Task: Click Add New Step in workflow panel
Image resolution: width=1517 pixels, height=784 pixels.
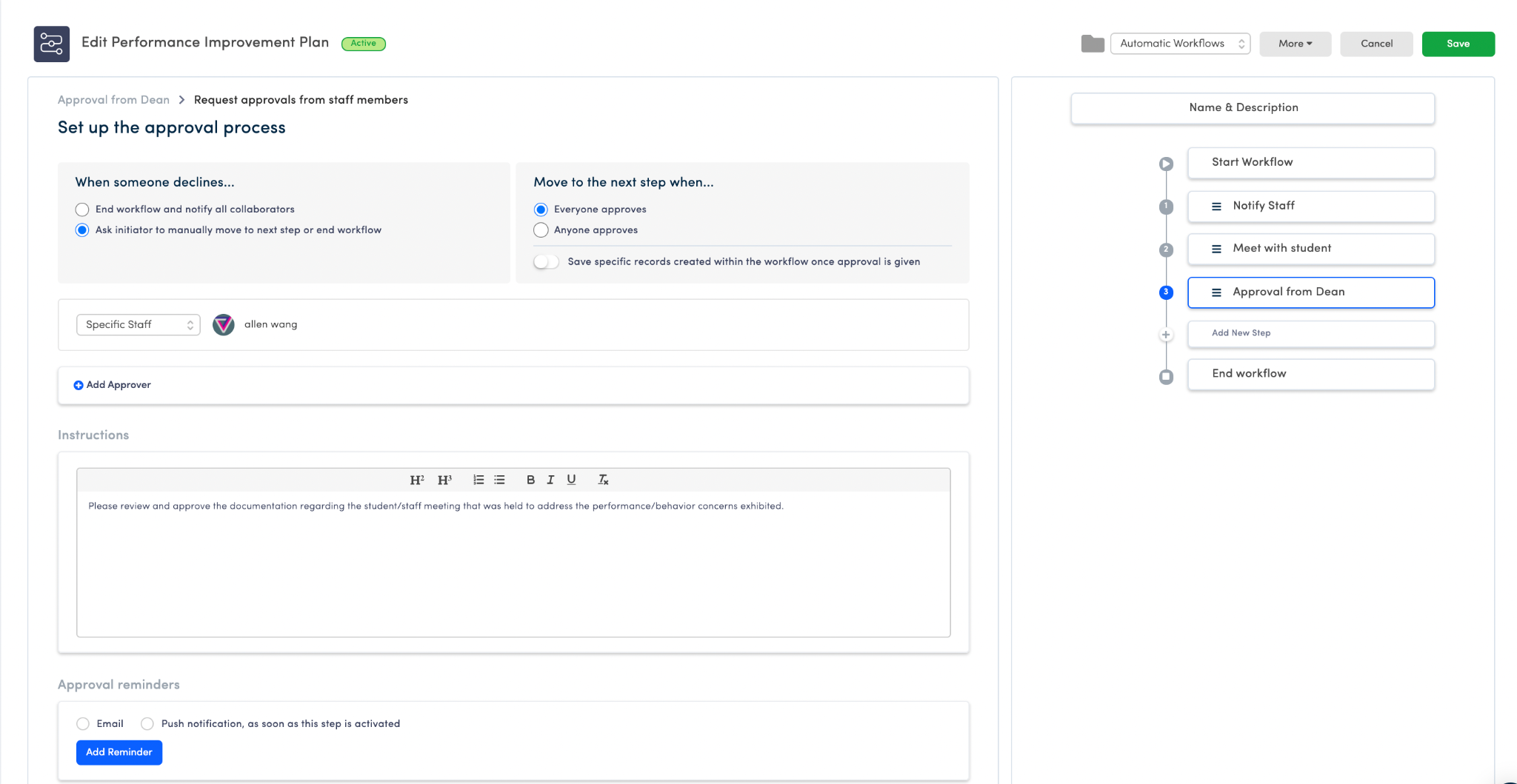Action: 1311,334
